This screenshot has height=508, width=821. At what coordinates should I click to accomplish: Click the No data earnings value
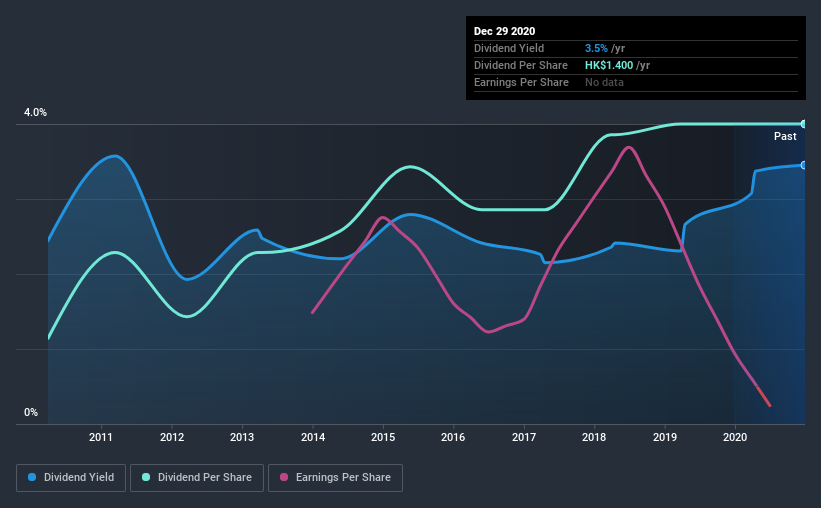[604, 82]
